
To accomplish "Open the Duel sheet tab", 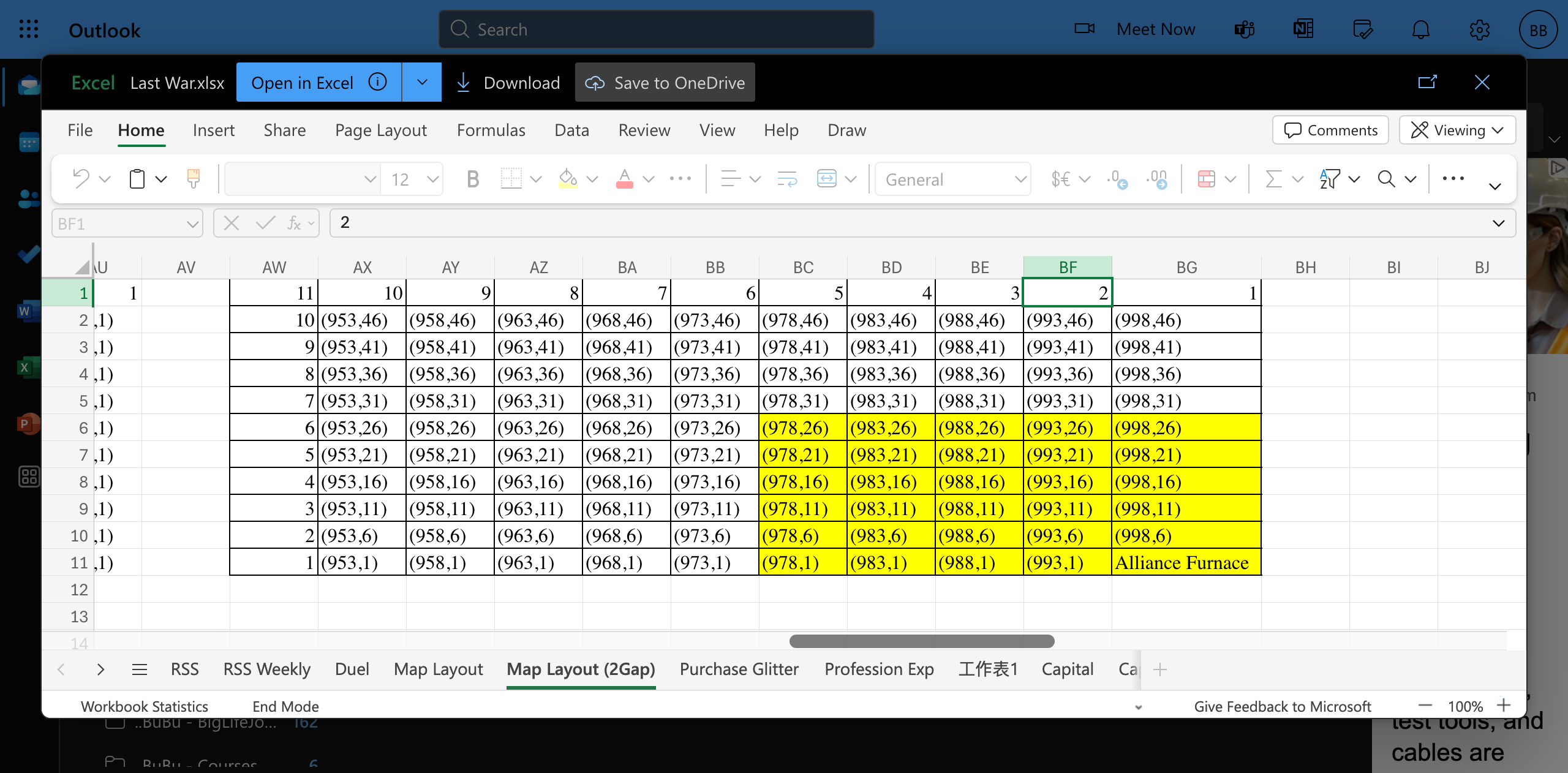I will 352,669.
